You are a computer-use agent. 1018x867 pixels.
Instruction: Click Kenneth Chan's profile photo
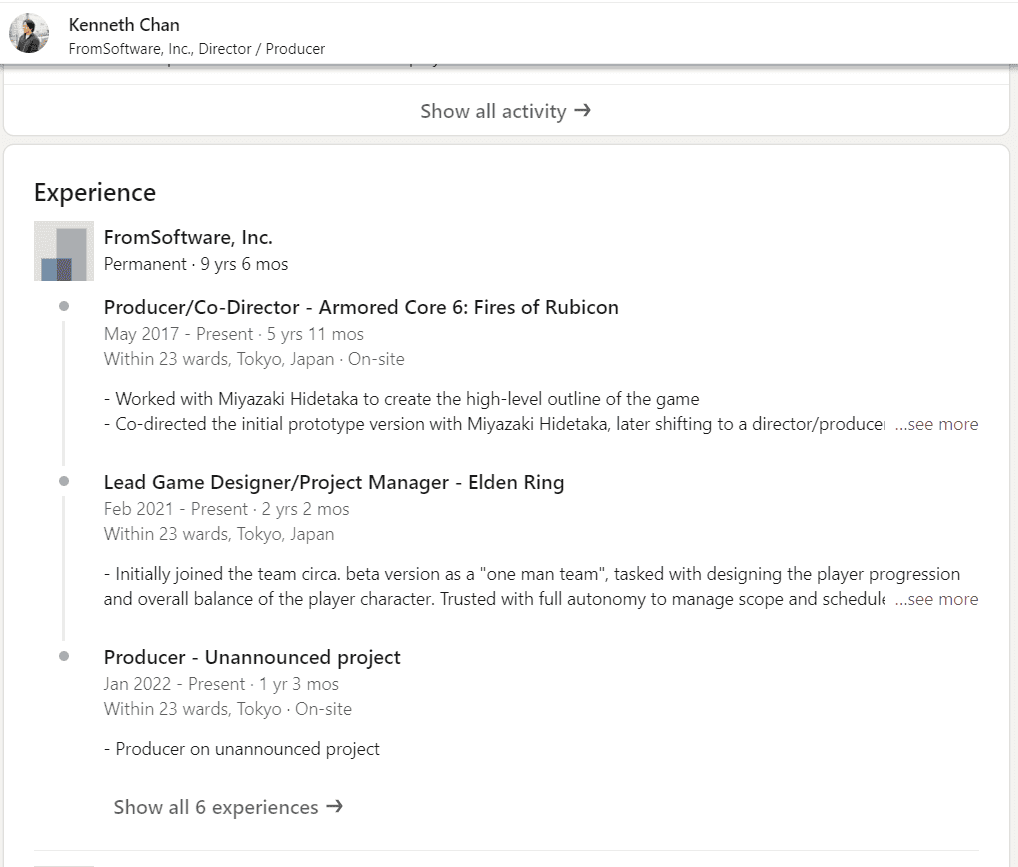[x=29, y=33]
